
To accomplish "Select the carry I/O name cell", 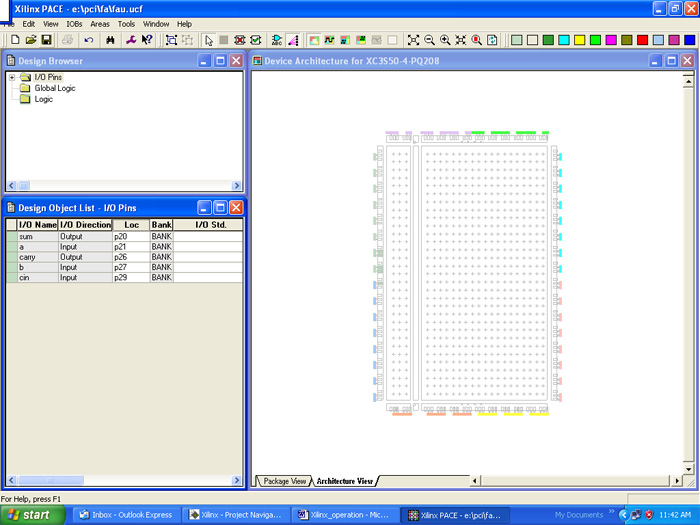I will click(x=38, y=257).
